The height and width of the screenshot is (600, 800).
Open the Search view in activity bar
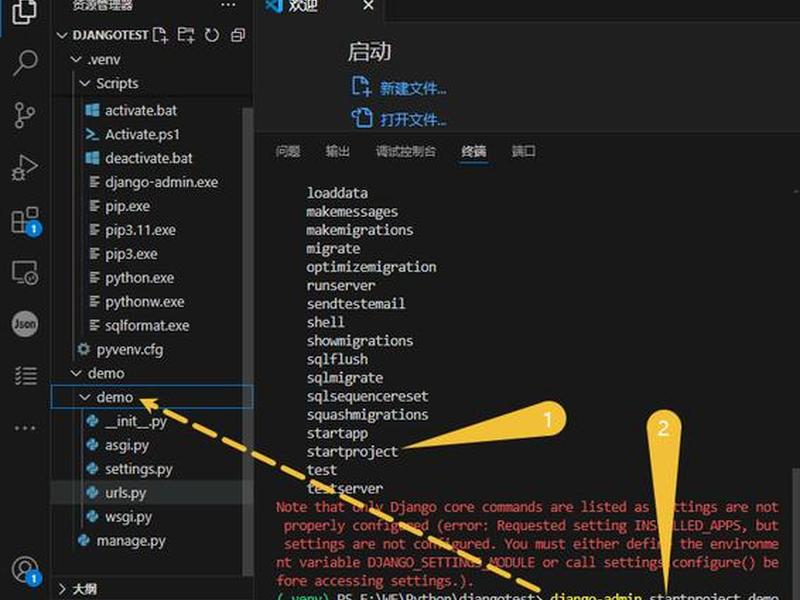point(24,62)
